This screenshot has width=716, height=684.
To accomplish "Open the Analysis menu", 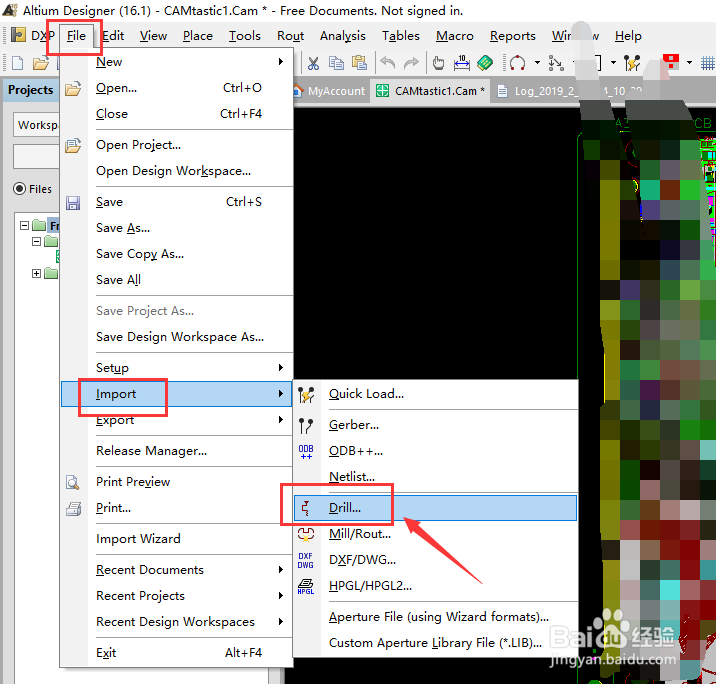I will 343,36.
